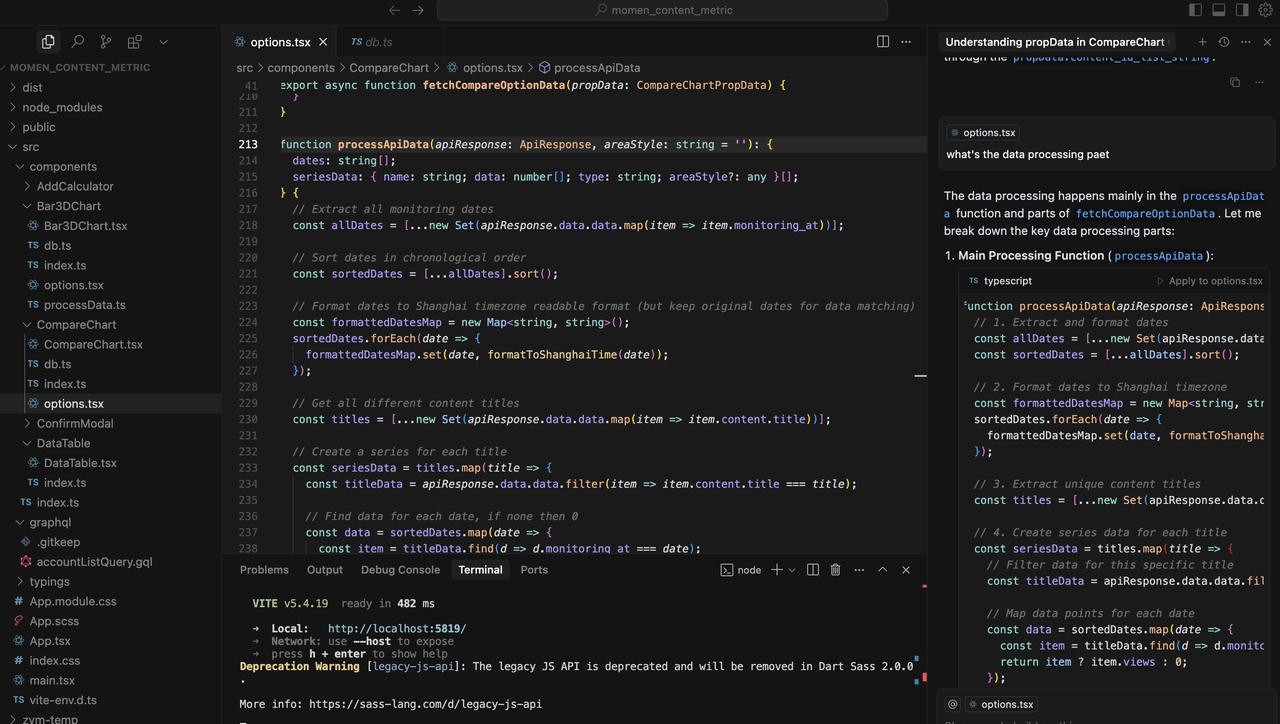Expand the AddCalculator folder
The width and height of the screenshot is (1280, 724).
tap(111, 186)
